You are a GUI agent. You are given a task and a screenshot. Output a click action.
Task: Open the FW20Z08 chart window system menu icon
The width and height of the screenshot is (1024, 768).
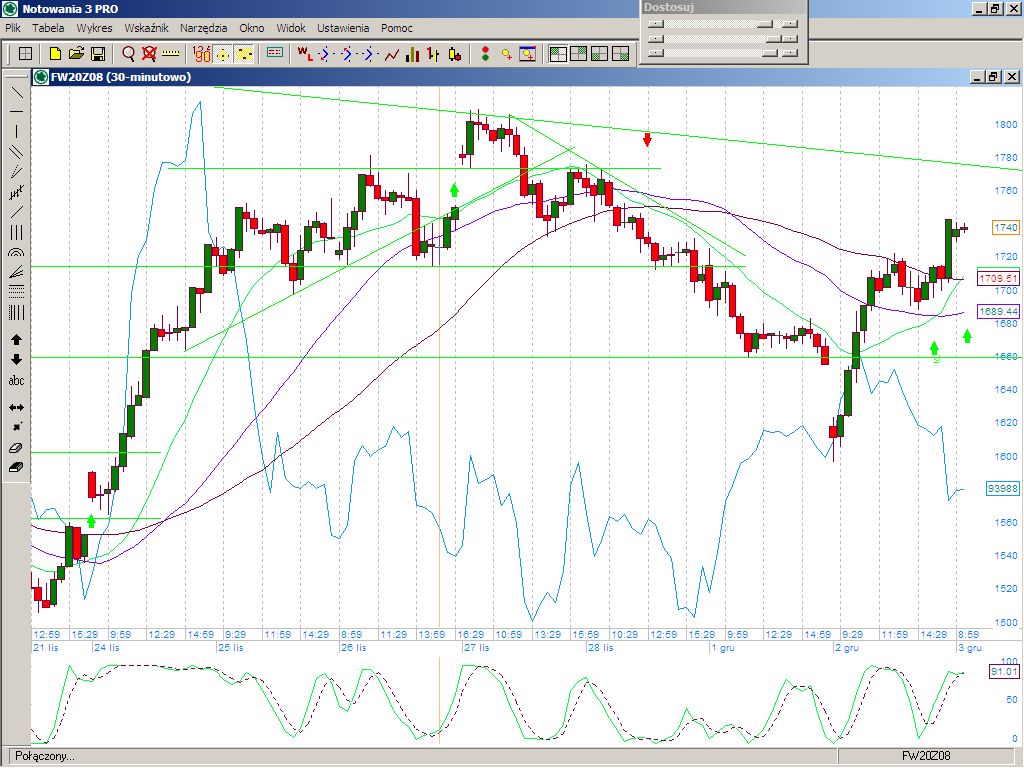pos(41,77)
